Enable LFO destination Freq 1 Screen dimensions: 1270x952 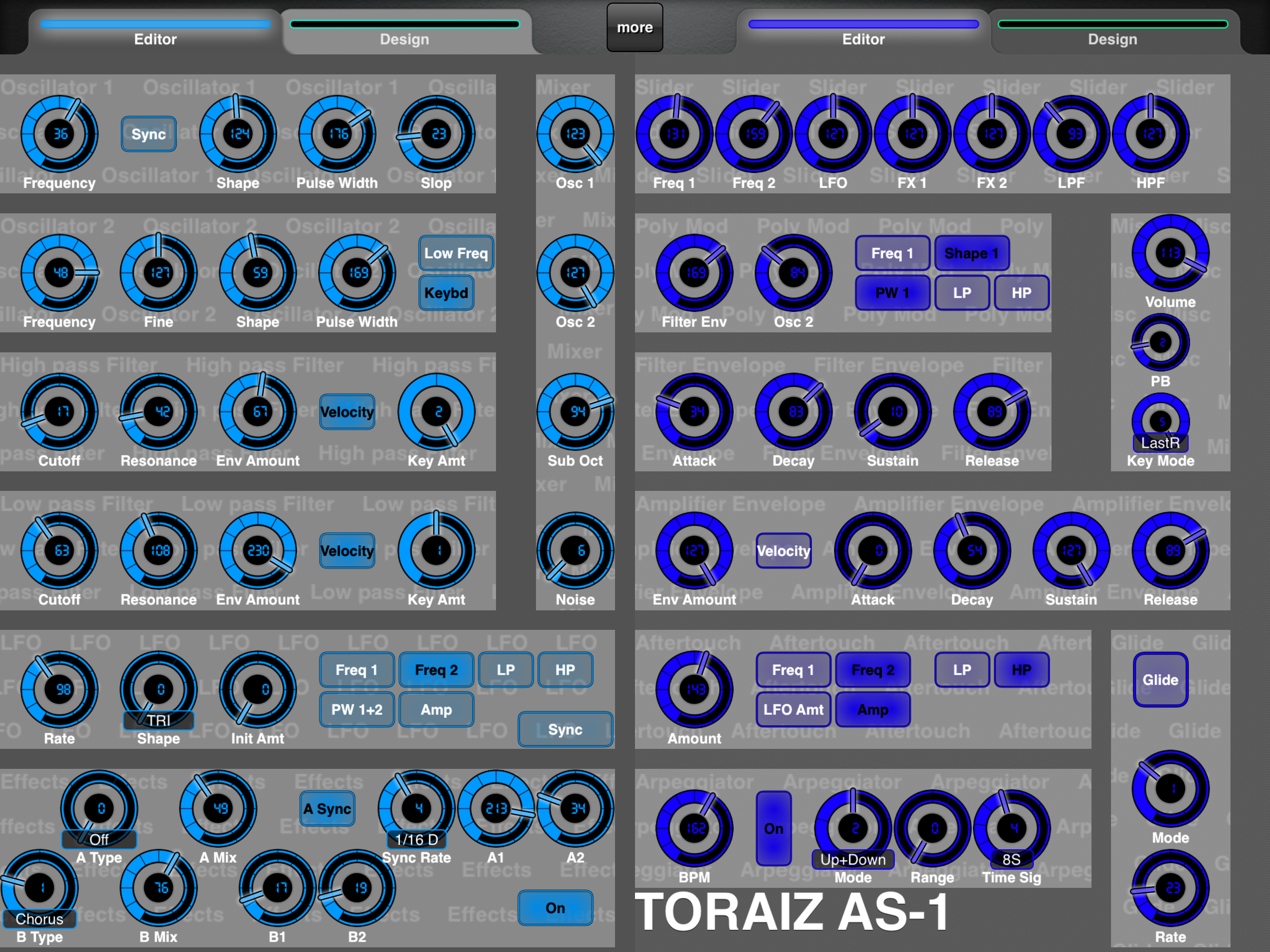pyautogui.click(x=357, y=669)
